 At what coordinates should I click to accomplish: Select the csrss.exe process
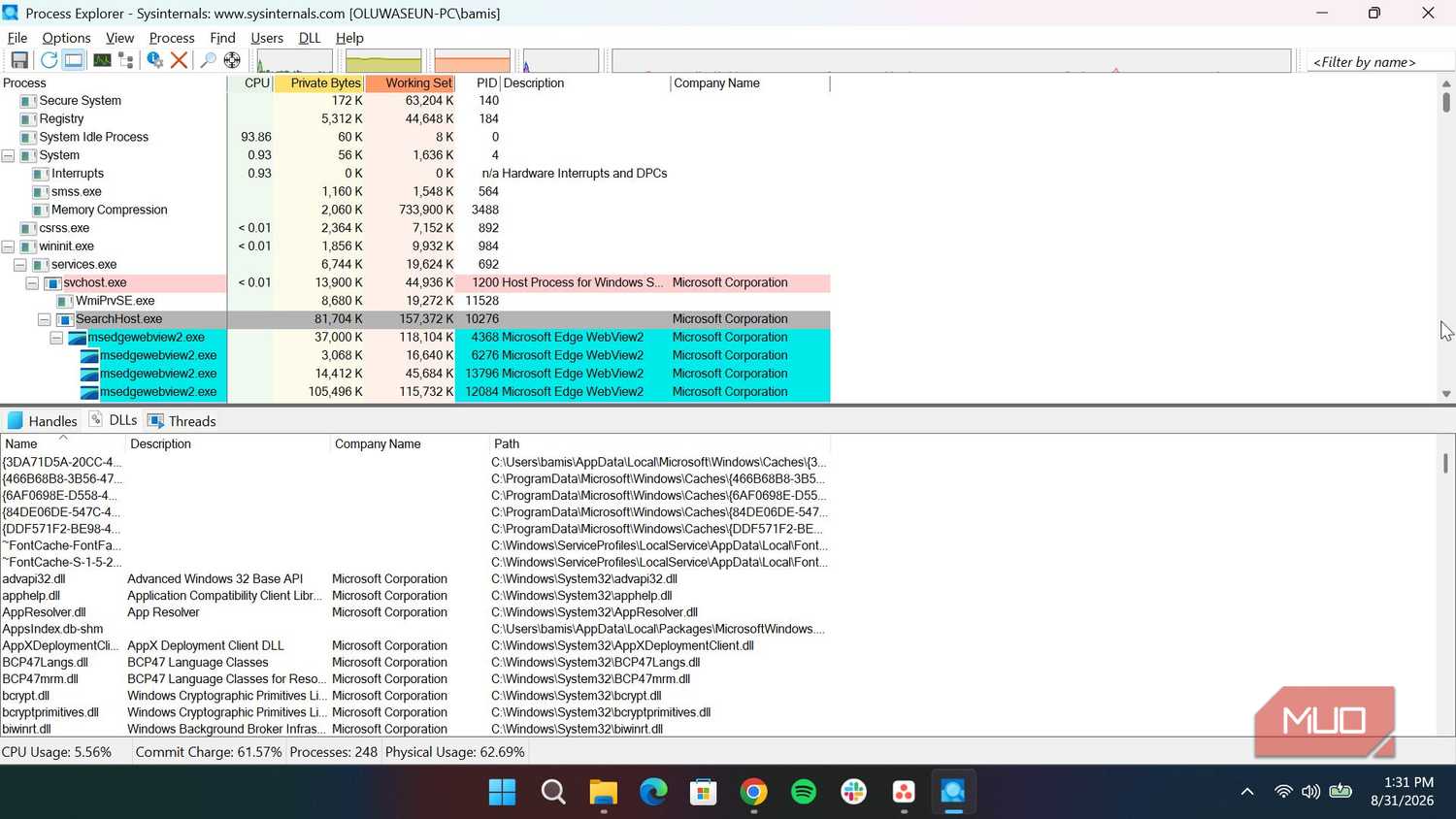[64, 228]
